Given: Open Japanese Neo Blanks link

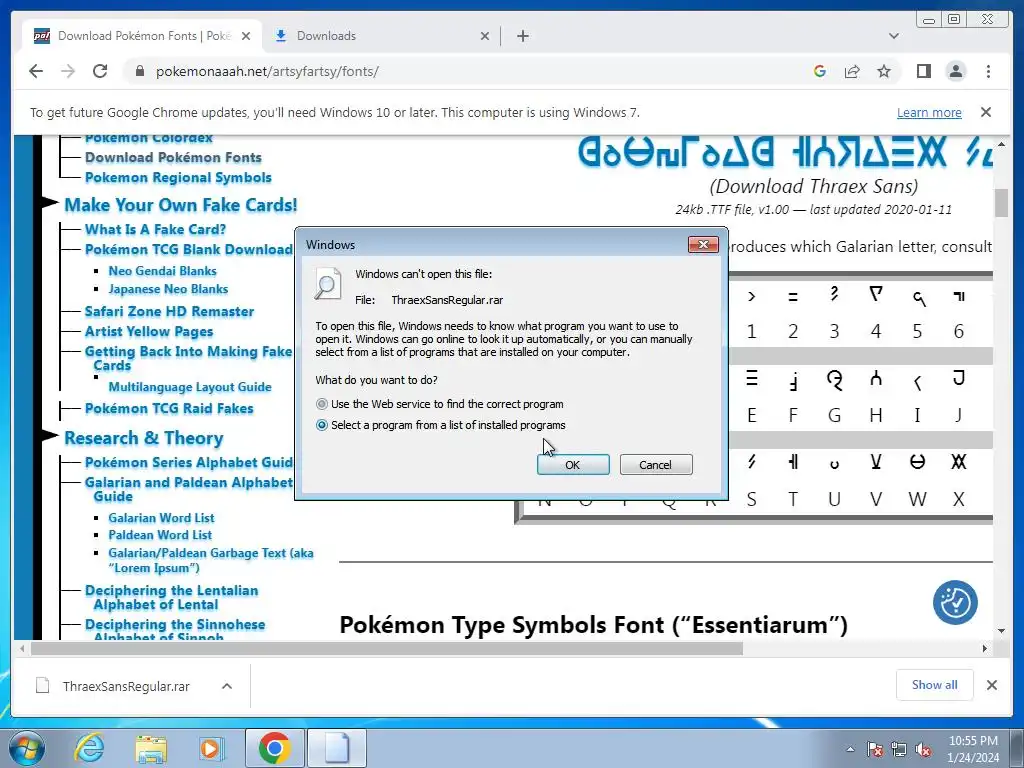Looking at the screenshot, I should 168,289.
